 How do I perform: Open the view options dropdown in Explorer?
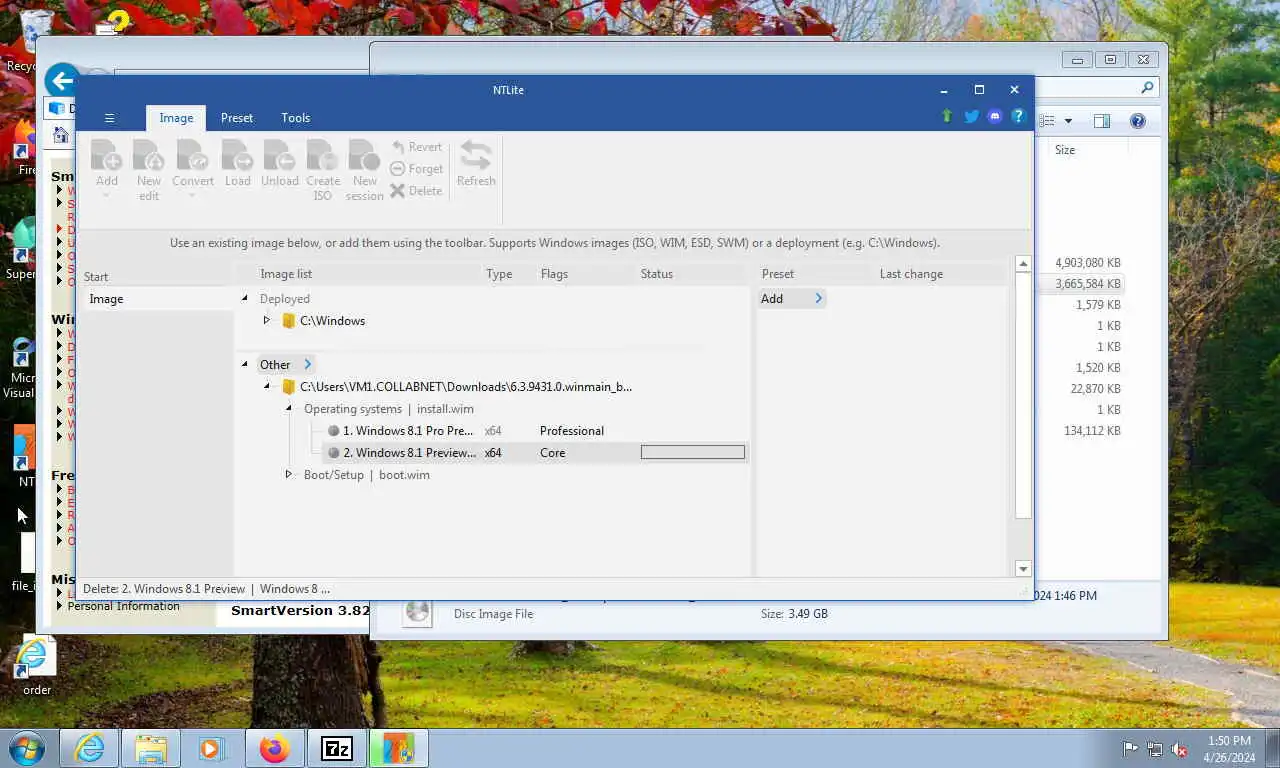click(x=1068, y=121)
